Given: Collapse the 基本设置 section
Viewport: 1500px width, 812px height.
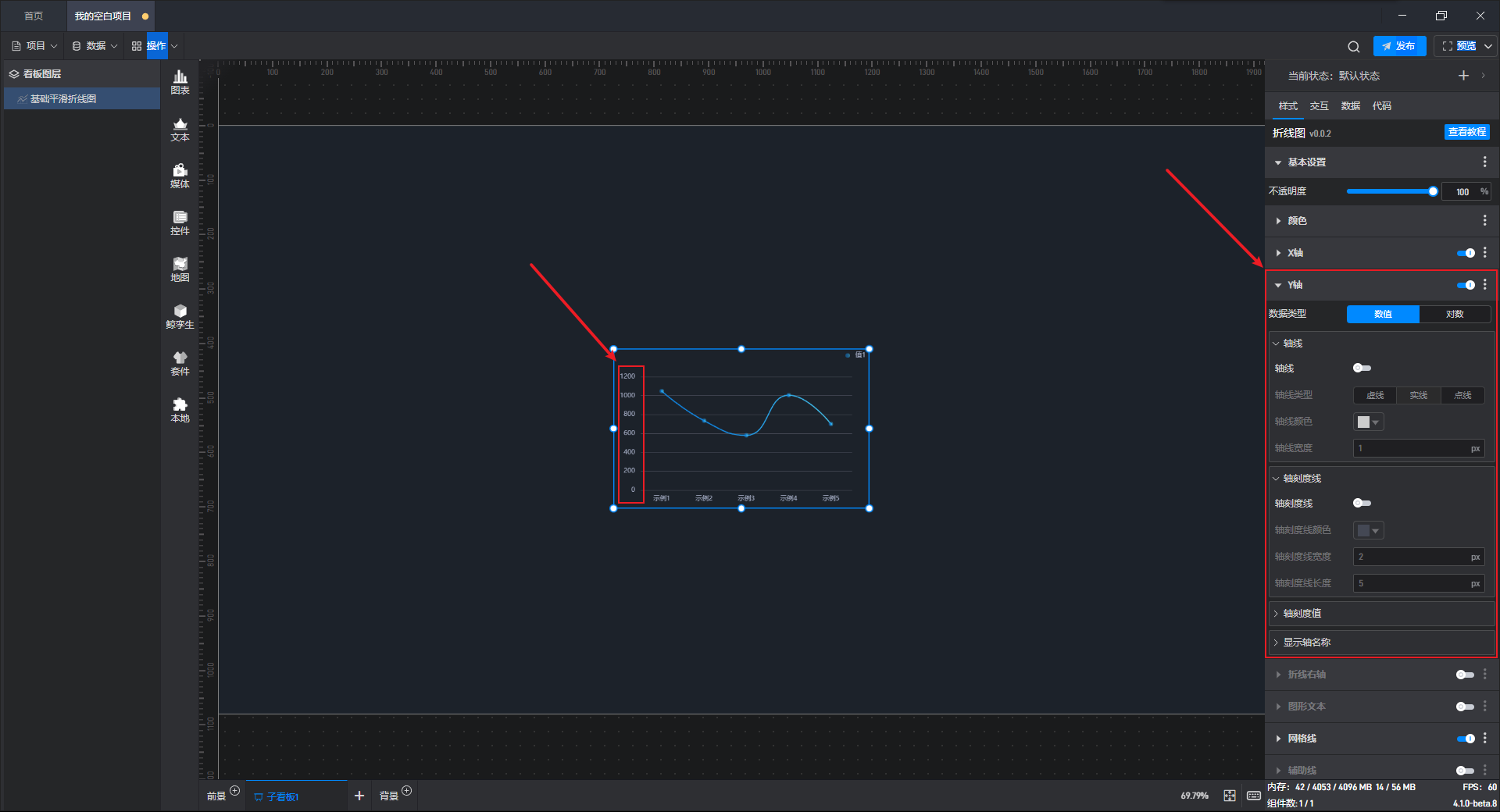Looking at the screenshot, I should (x=1278, y=162).
